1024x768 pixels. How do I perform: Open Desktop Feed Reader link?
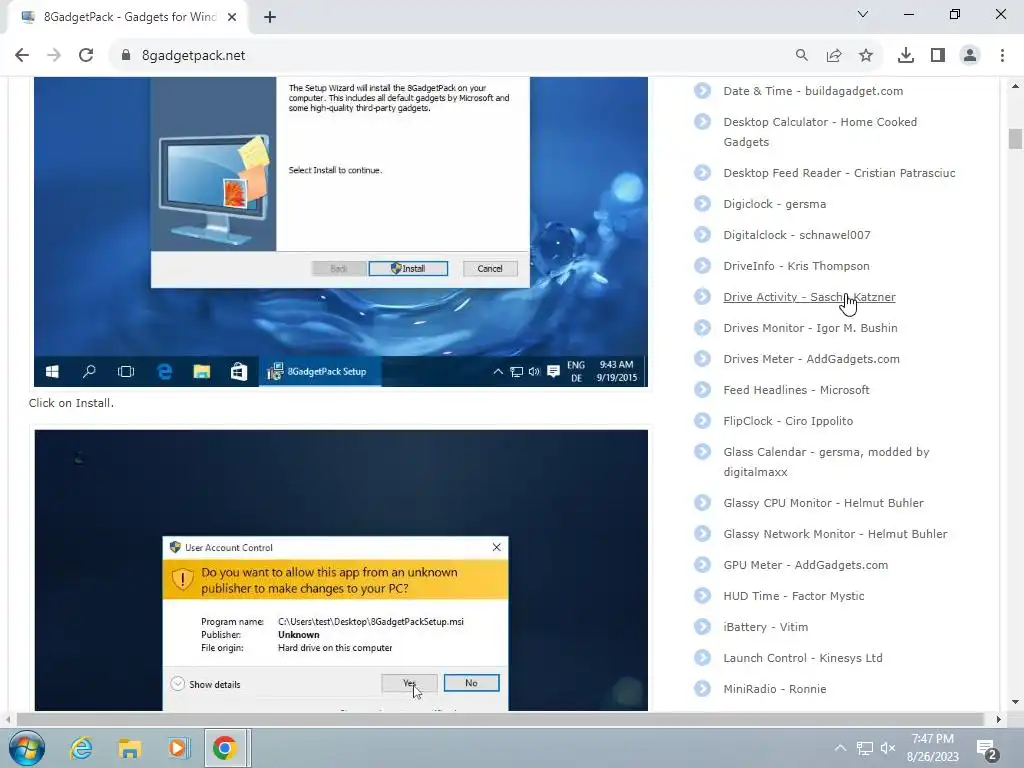click(839, 173)
